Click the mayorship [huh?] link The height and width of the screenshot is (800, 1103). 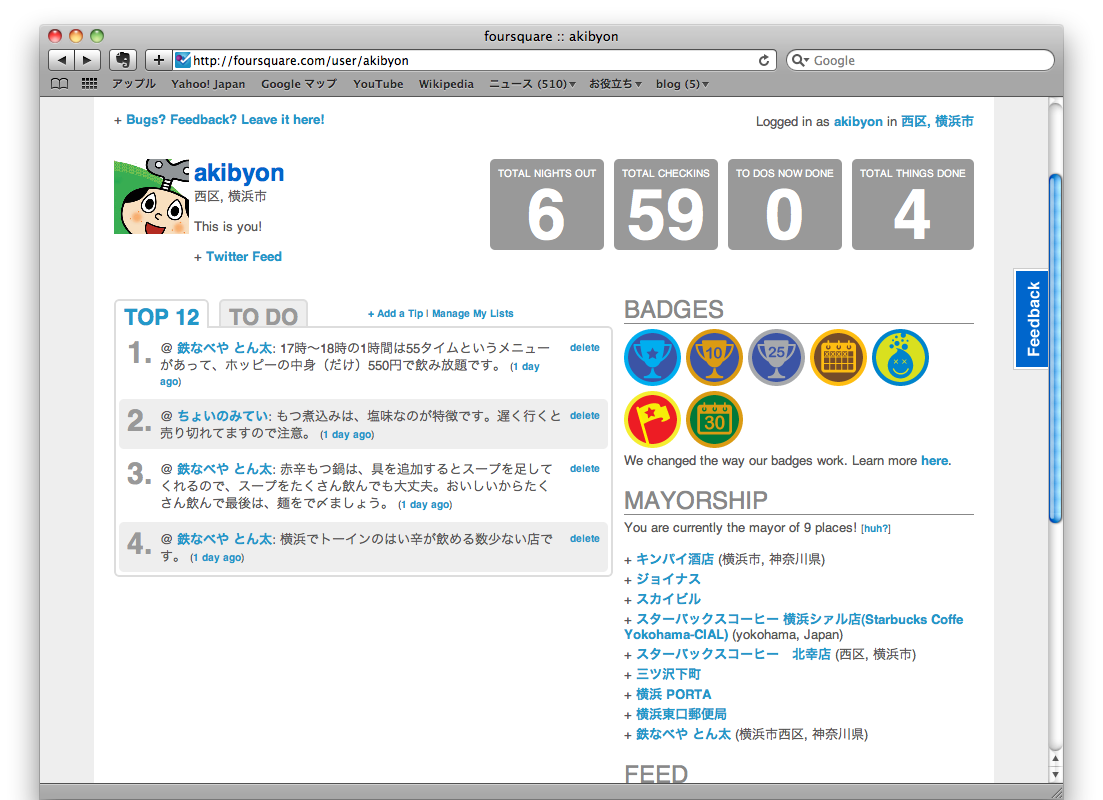(x=876, y=528)
